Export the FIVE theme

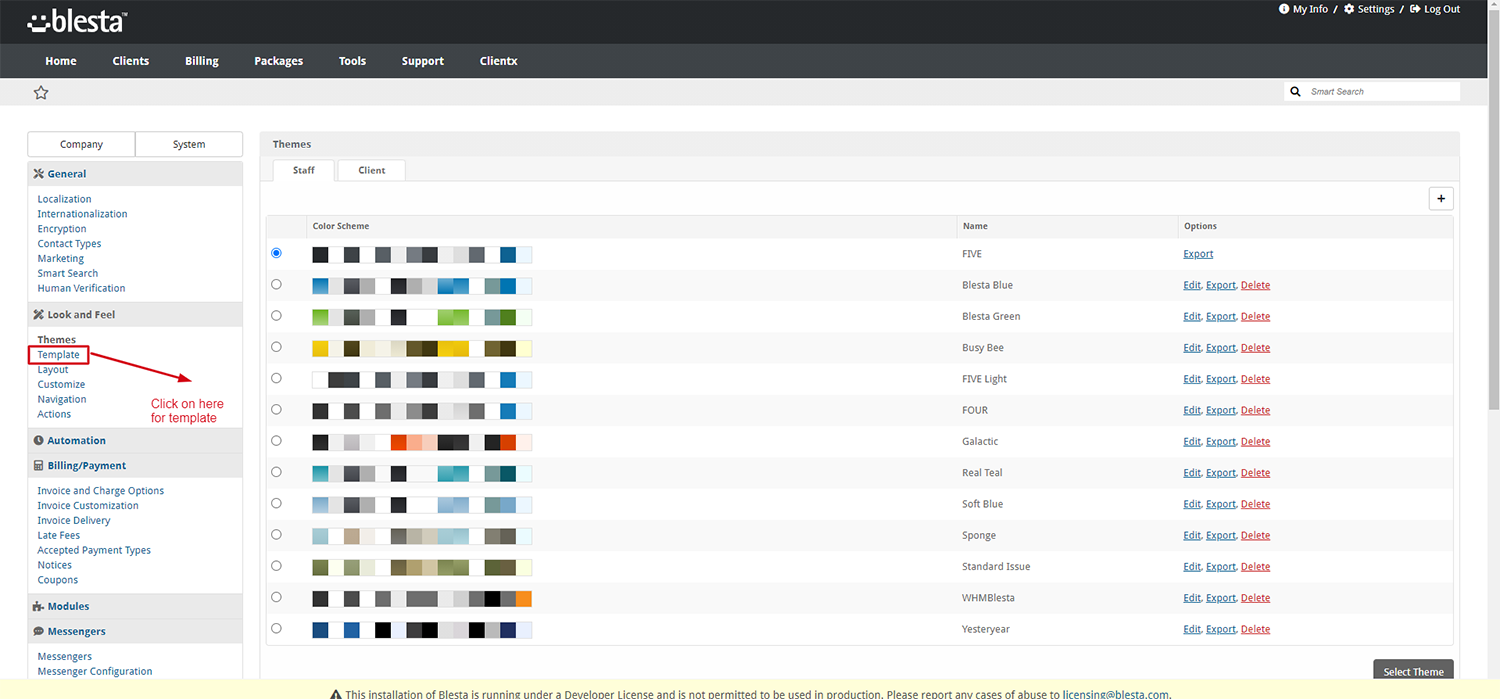pyautogui.click(x=1198, y=254)
